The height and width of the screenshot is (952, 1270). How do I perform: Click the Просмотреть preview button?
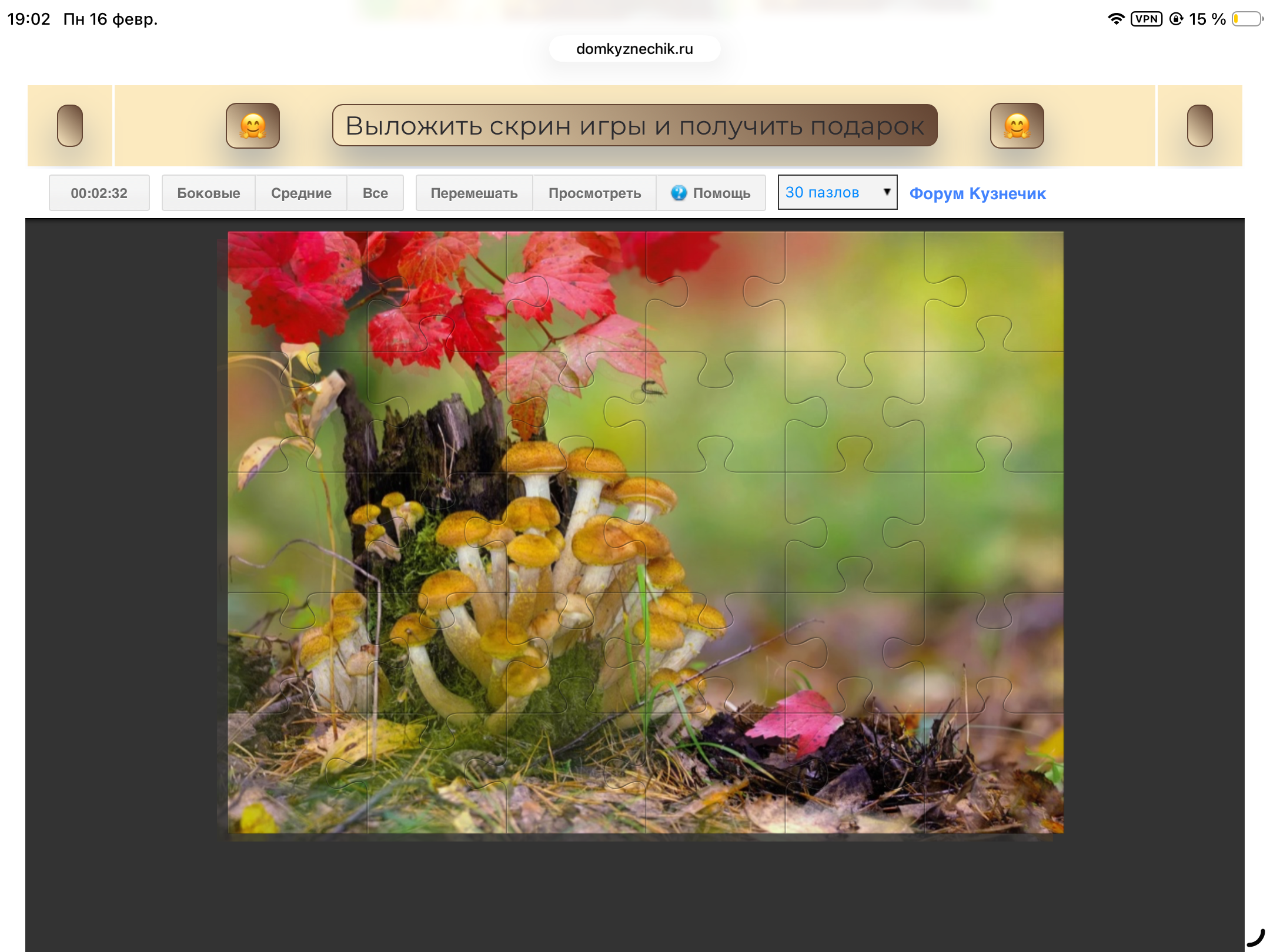pyautogui.click(x=594, y=193)
